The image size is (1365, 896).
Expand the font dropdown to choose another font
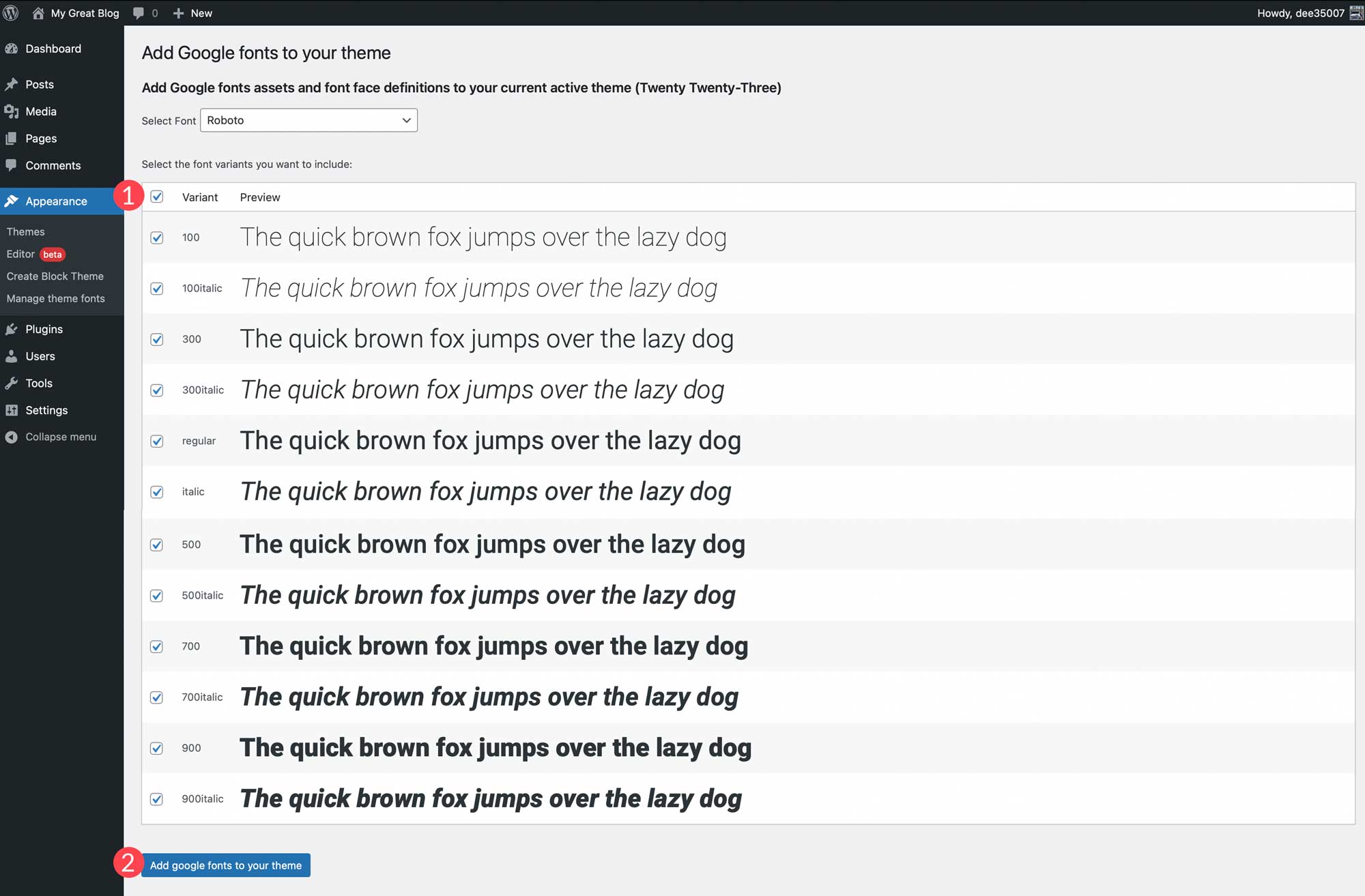[x=308, y=120]
